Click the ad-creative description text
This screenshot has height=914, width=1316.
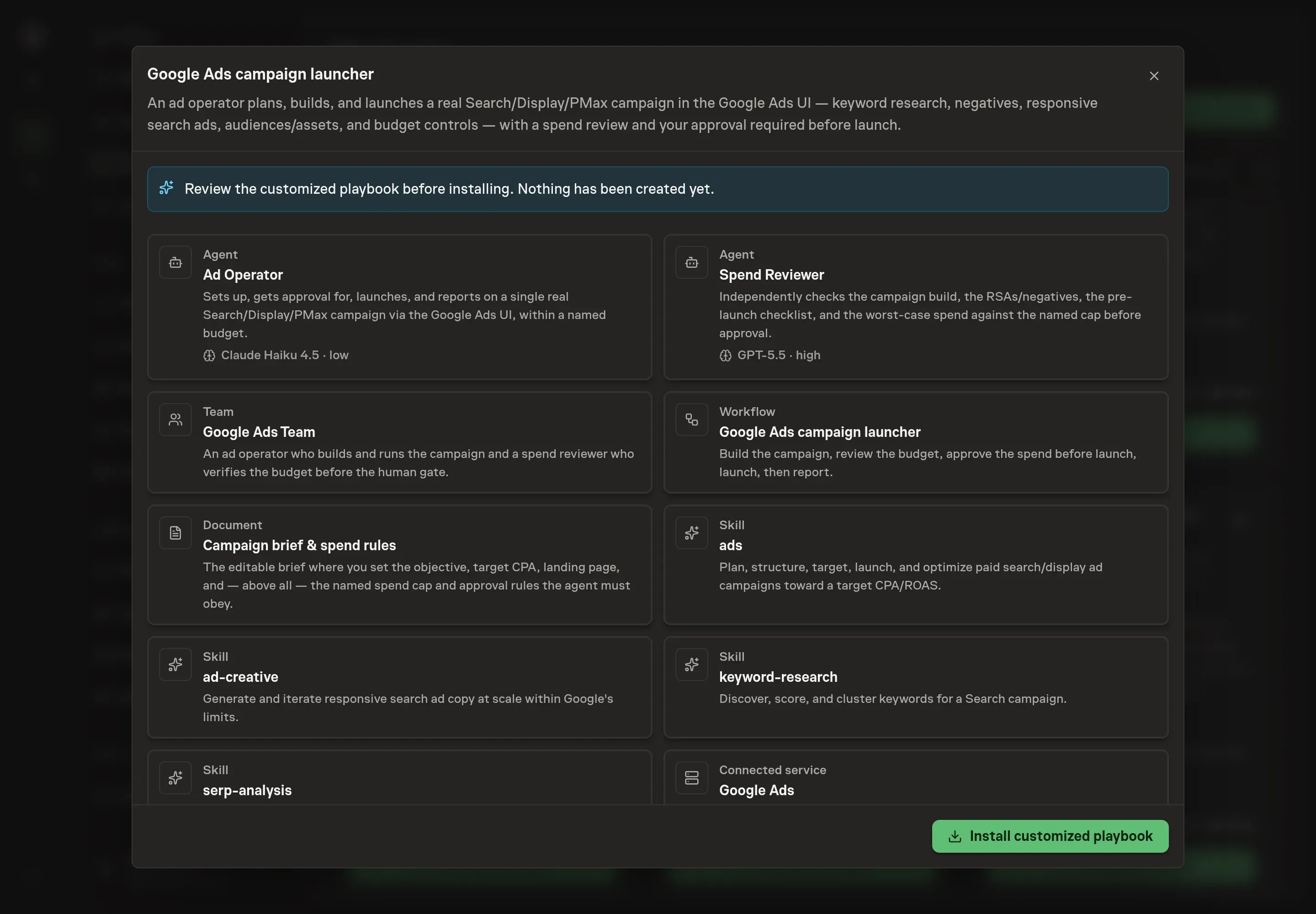point(408,708)
